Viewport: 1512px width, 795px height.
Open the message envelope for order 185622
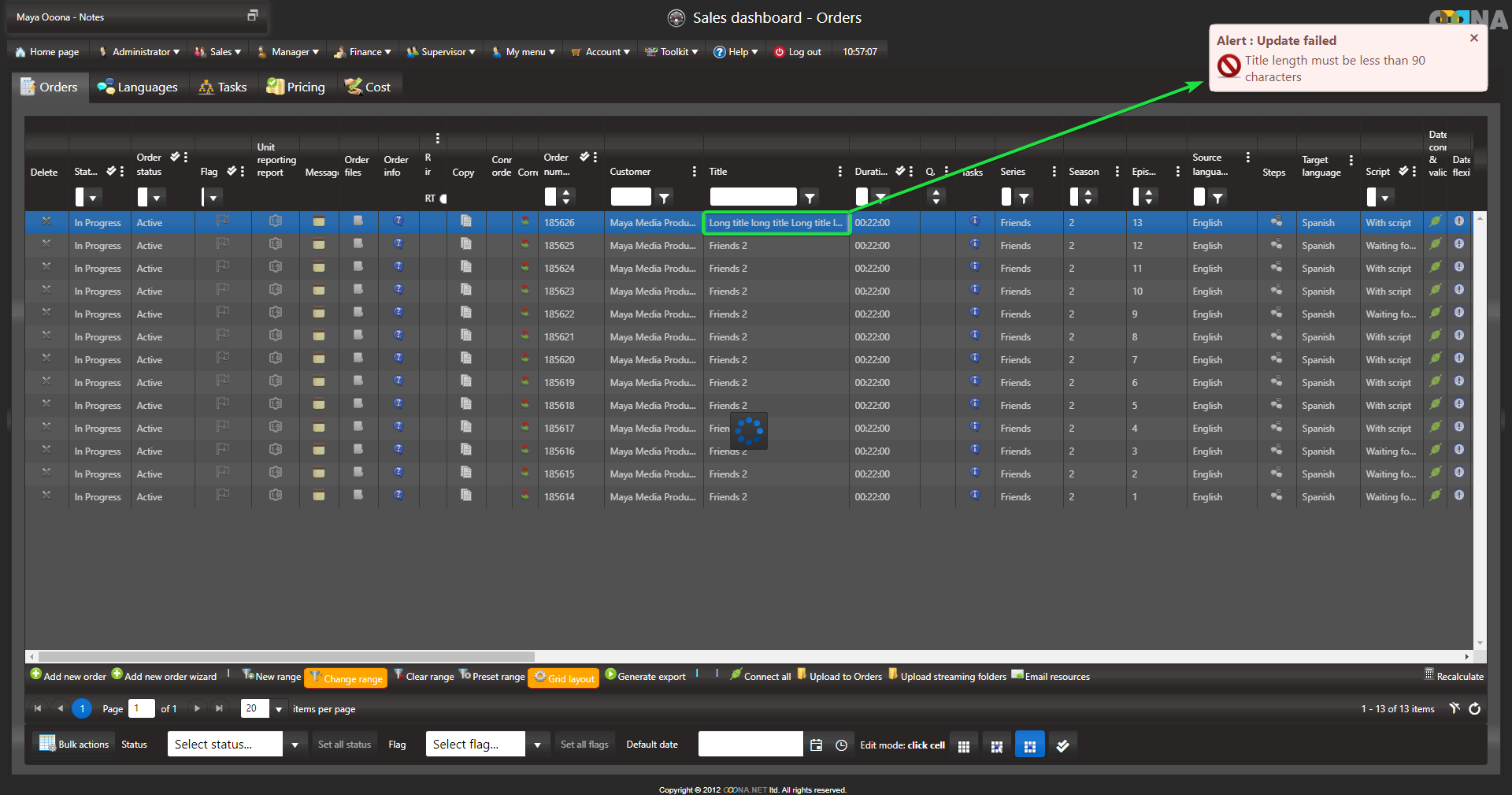[x=319, y=313]
